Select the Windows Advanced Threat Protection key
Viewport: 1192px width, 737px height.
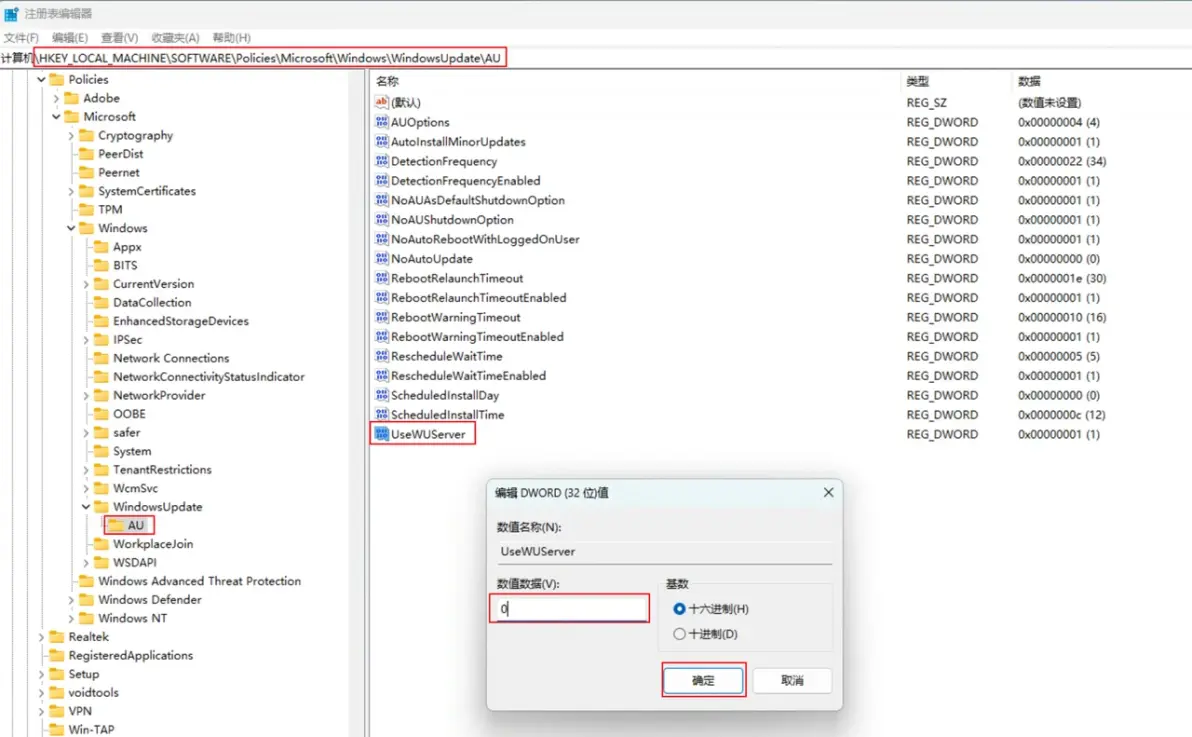(x=199, y=581)
